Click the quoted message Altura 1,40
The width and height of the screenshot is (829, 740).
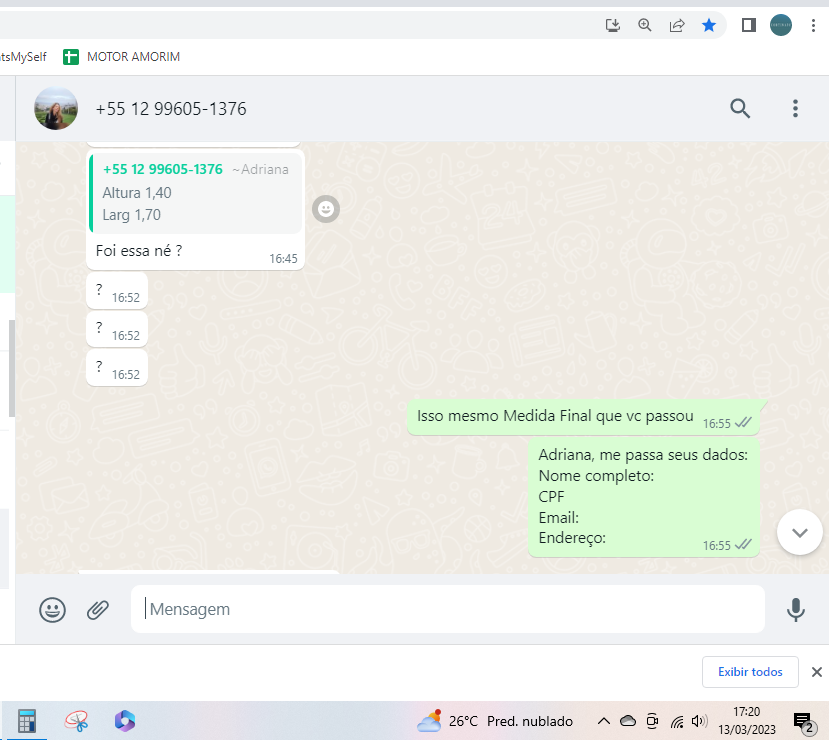click(x=196, y=193)
